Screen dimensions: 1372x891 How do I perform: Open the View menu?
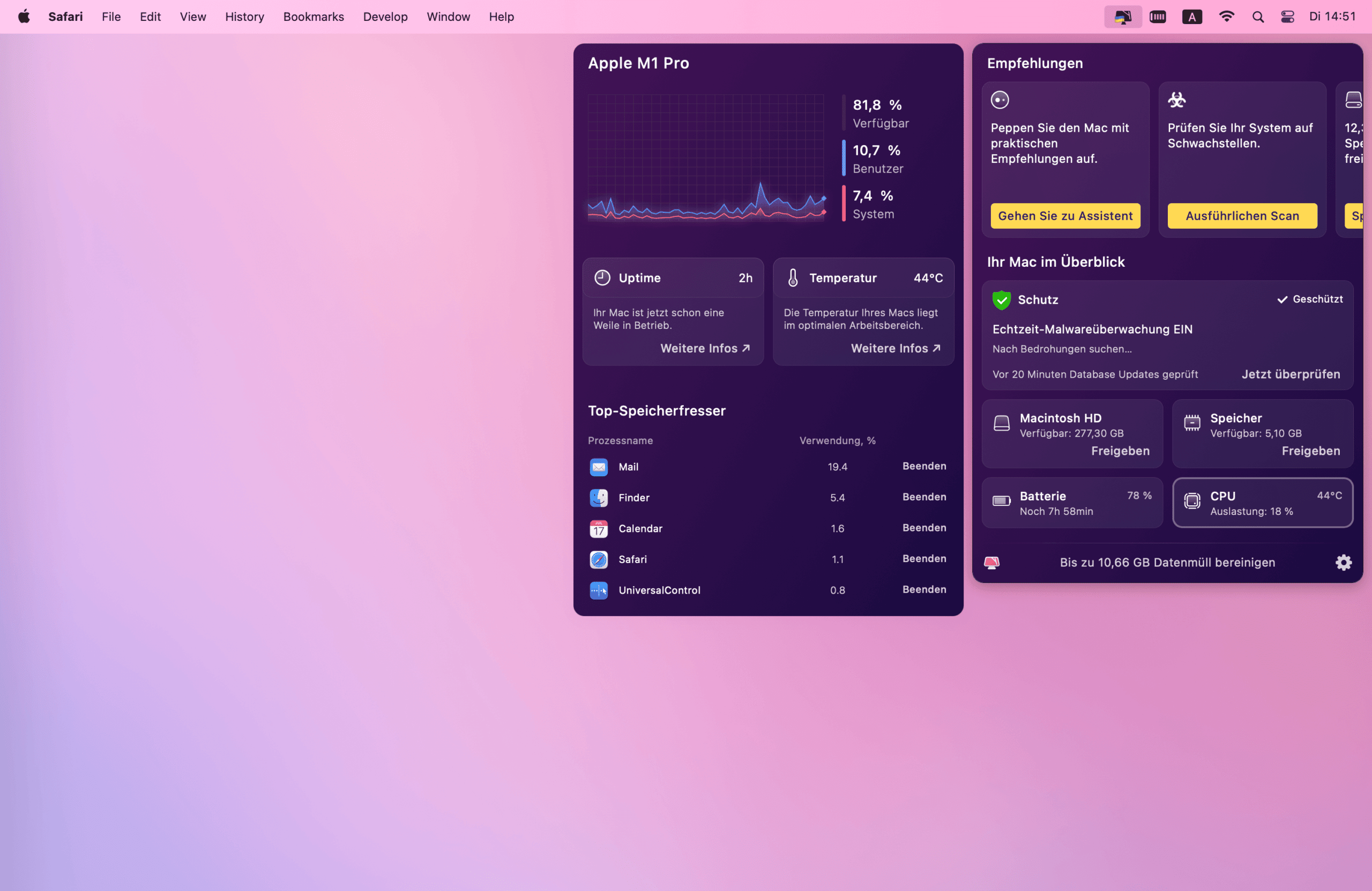tap(192, 17)
